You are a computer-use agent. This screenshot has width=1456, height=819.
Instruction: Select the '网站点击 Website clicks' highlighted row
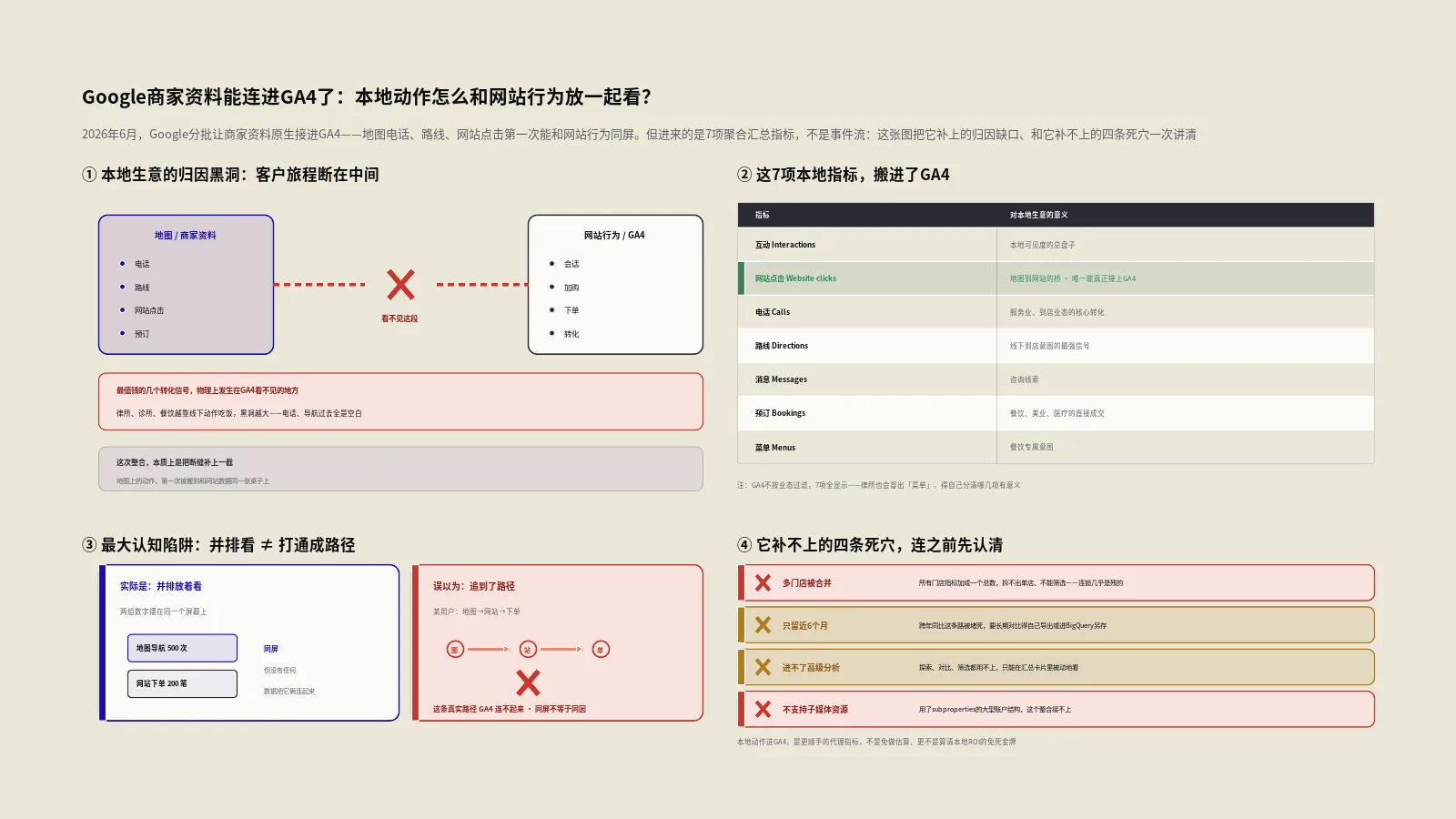pyautogui.click(x=1056, y=278)
